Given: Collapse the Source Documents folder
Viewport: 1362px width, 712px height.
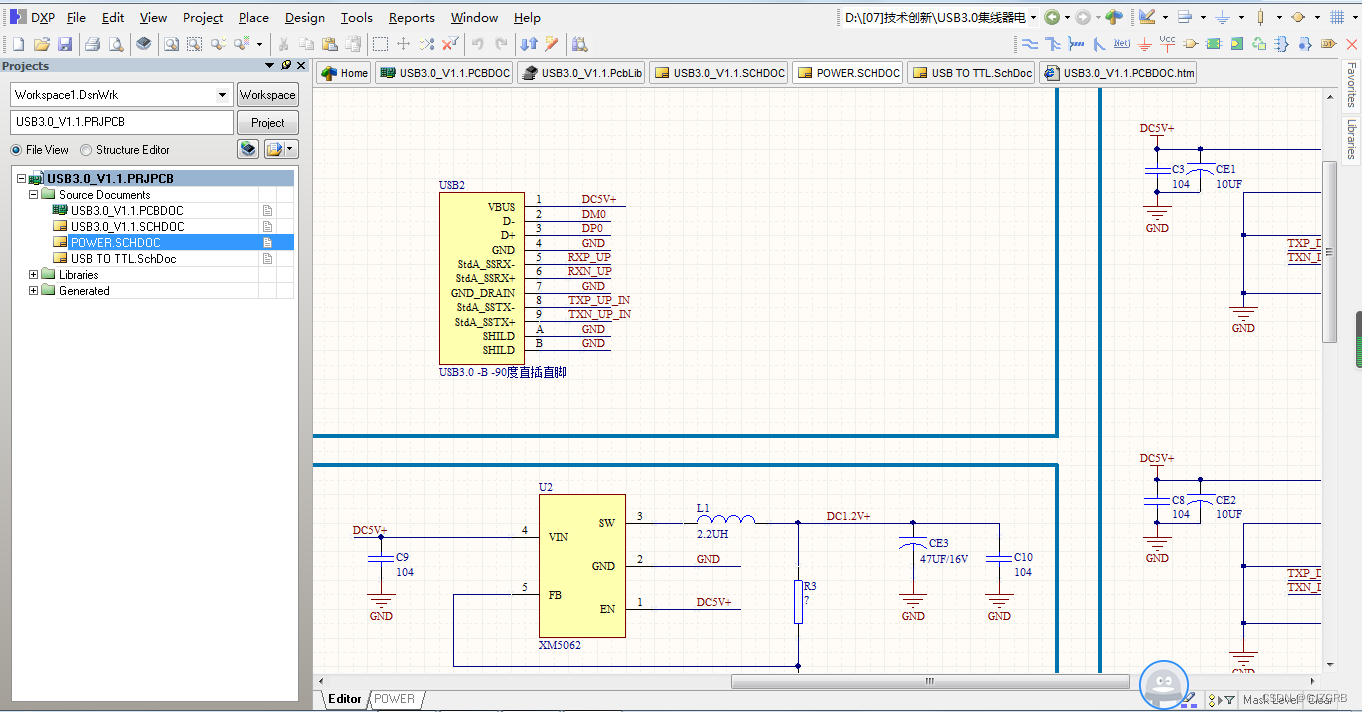Looking at the screenshot, I should (34, 195).
